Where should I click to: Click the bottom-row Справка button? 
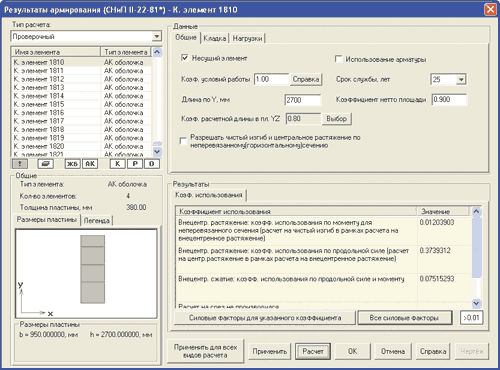(x=433, y=351)
